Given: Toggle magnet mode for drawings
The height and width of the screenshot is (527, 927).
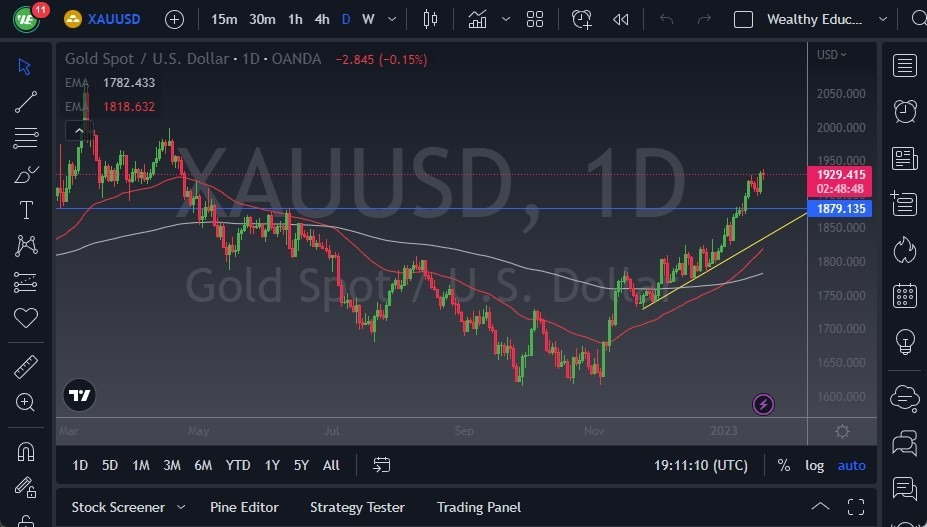Looking at the screenshot, I should click(25, 452).
